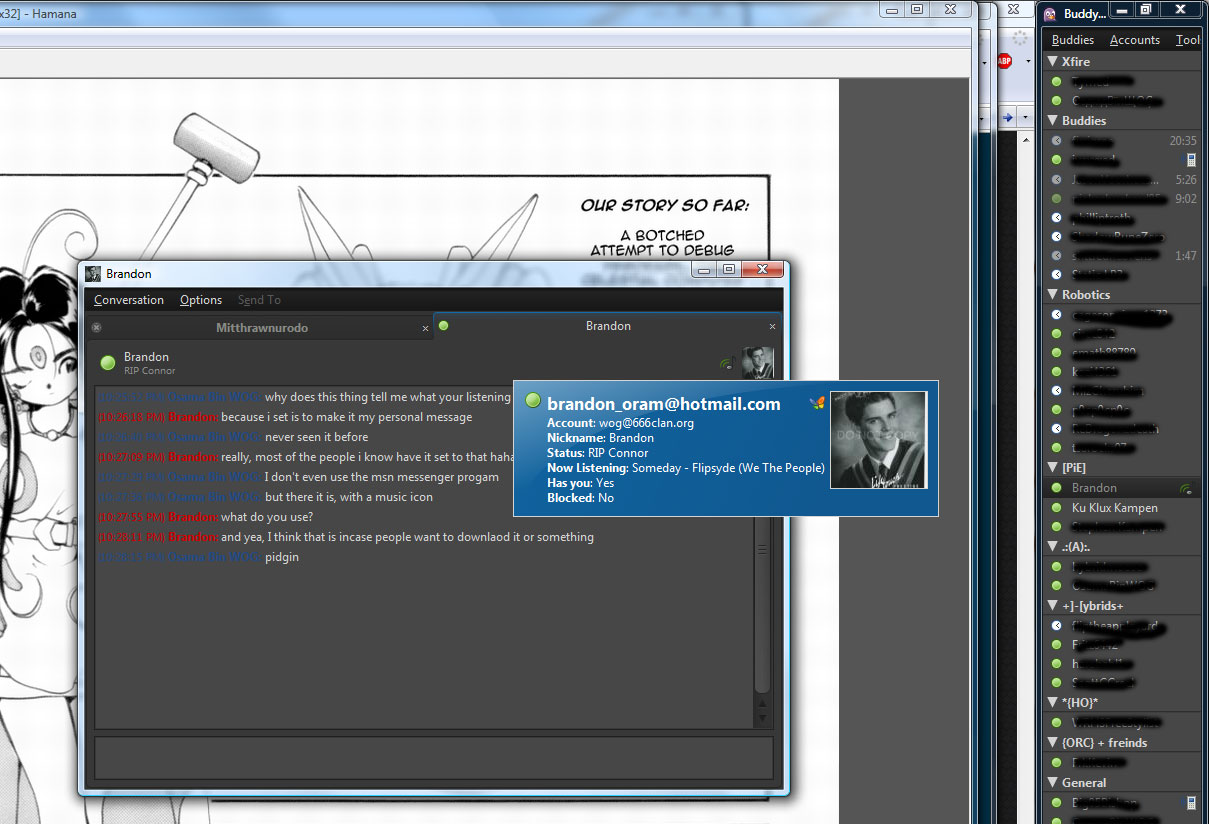Click the blue arrow icon in browser toolbar
The width and height of the screenshot is (1209, 824).
(1008, 118)
